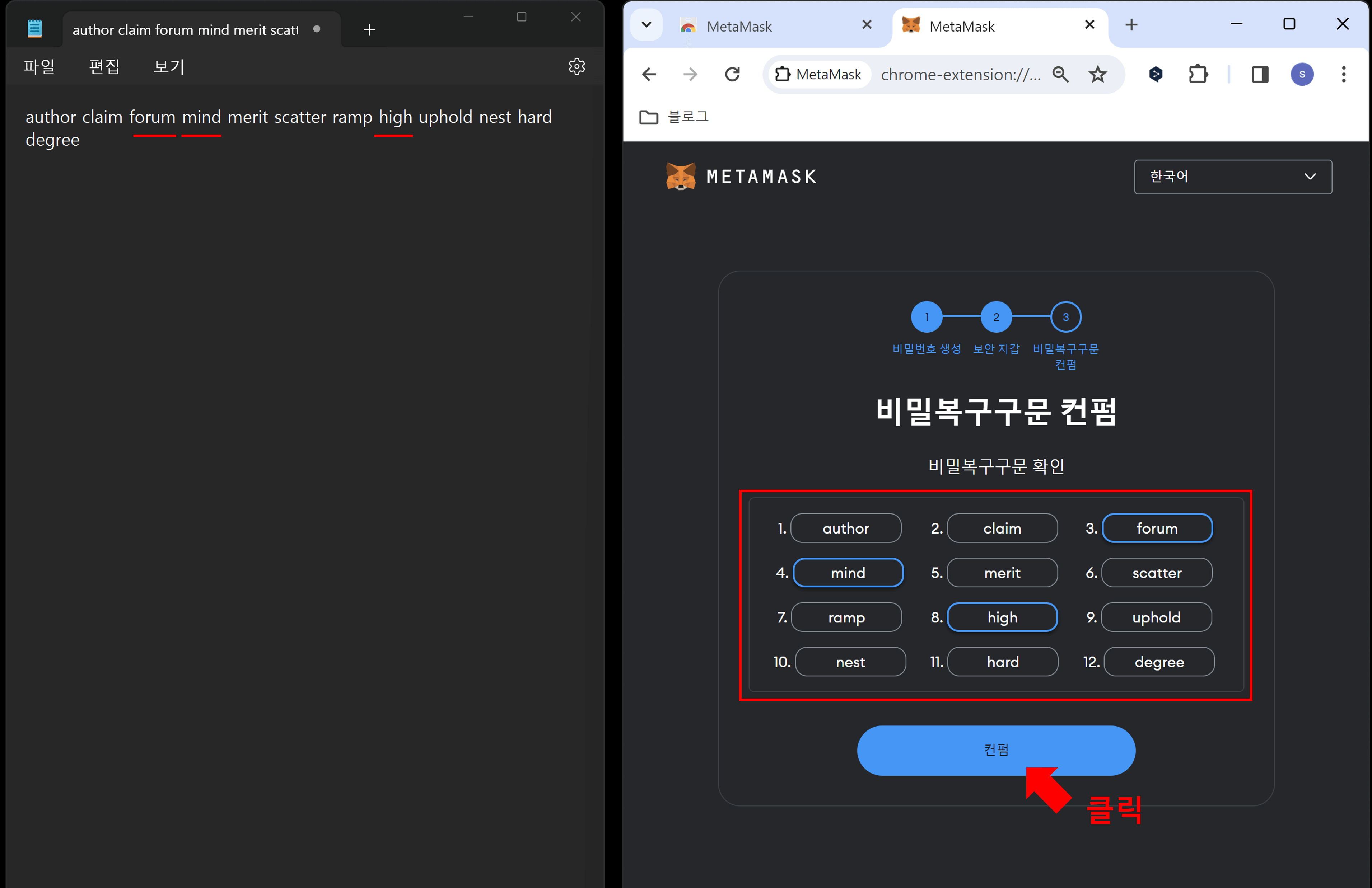This screenshot has height=888, width=1372.
Task: Click the Notepad app icon in the title bar
Action: coord(34,29)
